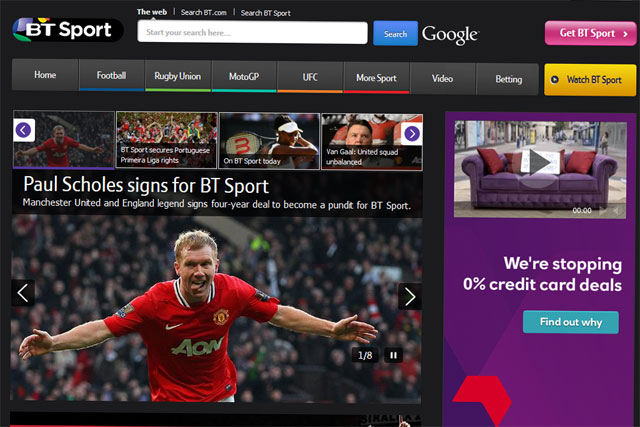Select Search BT Sport option
Viewport: 640px width, 427px height.
click(265, 13)
